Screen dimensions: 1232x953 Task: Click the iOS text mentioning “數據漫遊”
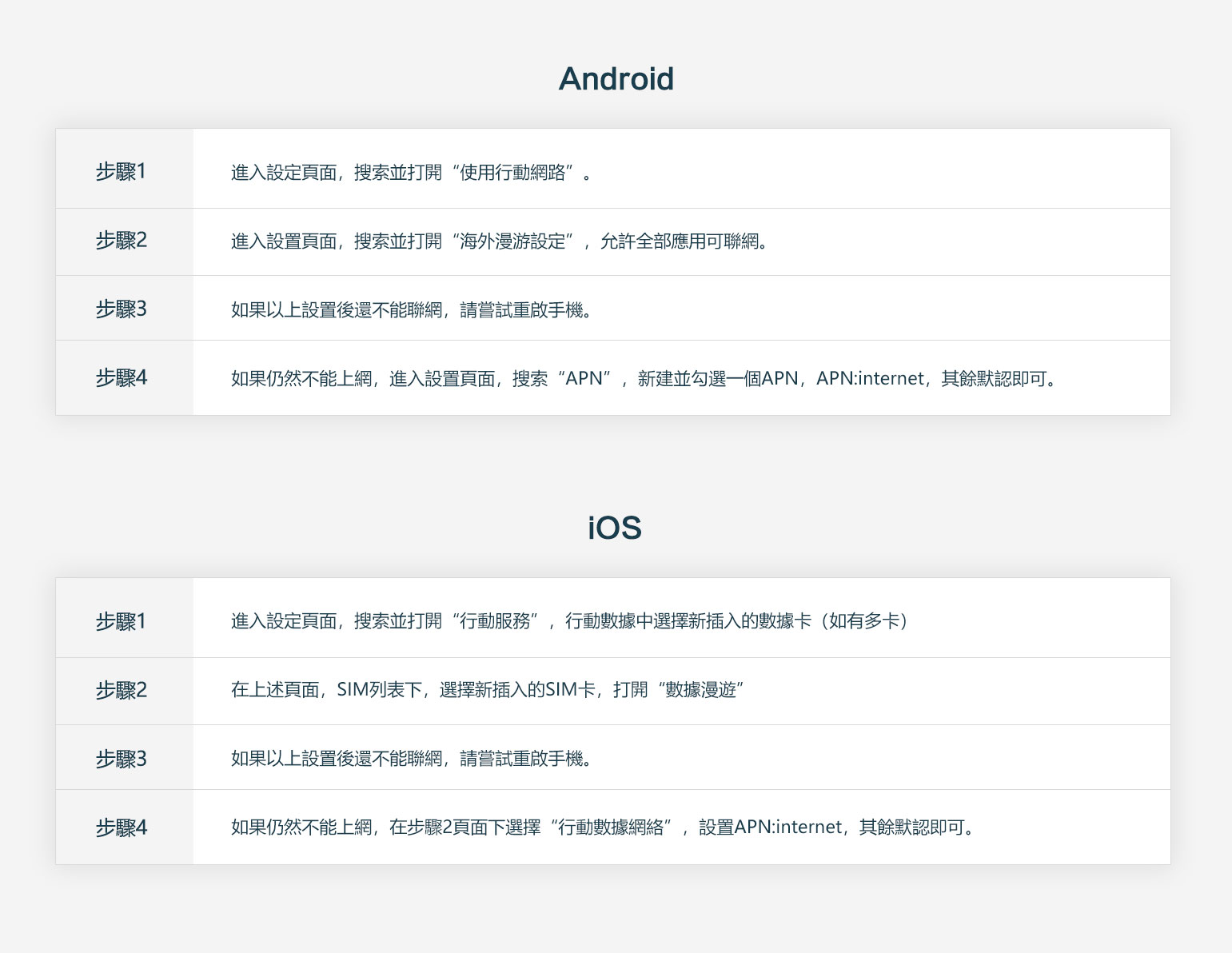488,690
